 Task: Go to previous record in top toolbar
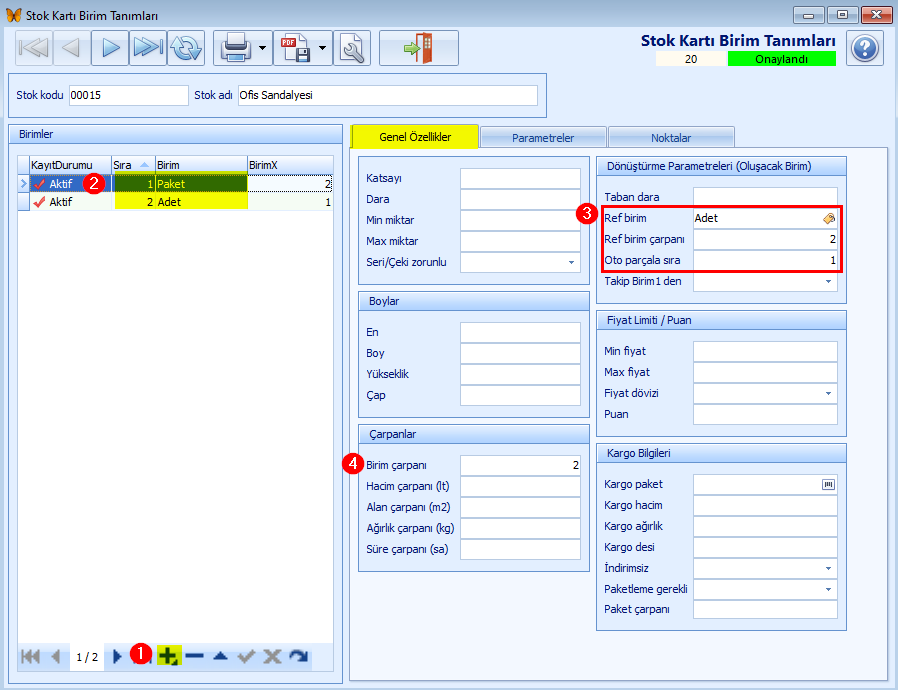(x=72, y=48)
